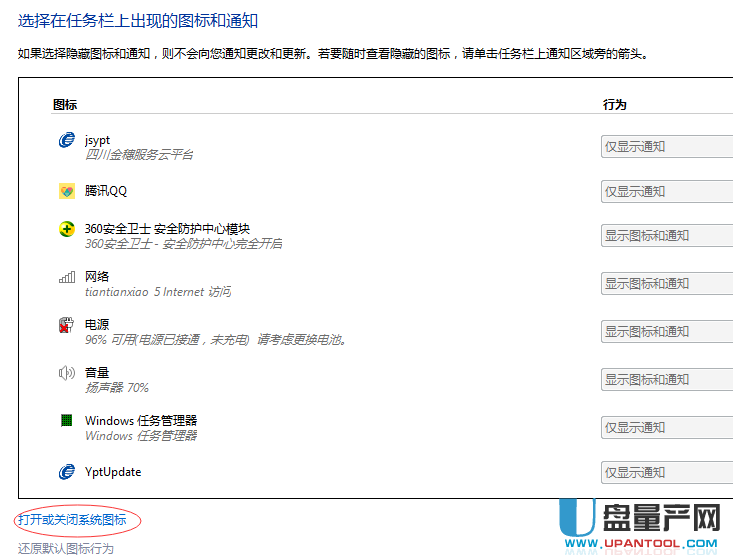Click the YptUpdate icon
The image size is (733, 560).
coord(67,471)
